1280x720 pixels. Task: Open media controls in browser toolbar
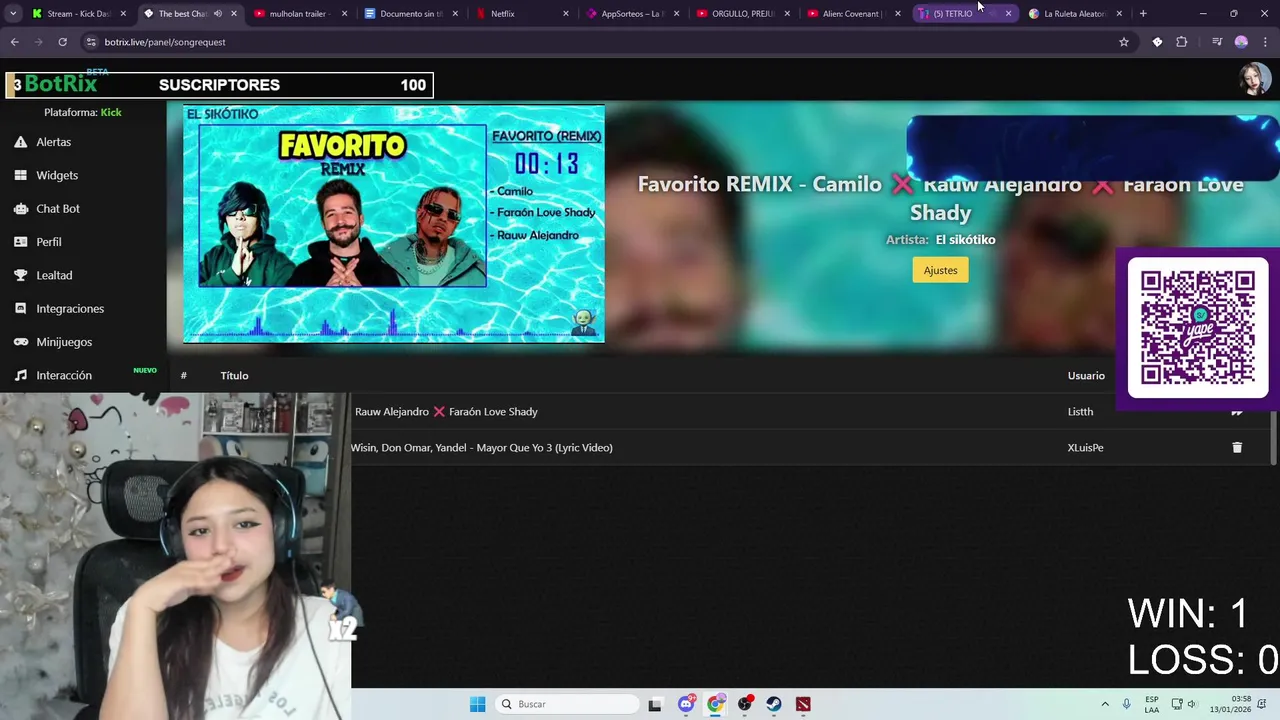[1217, 42]
